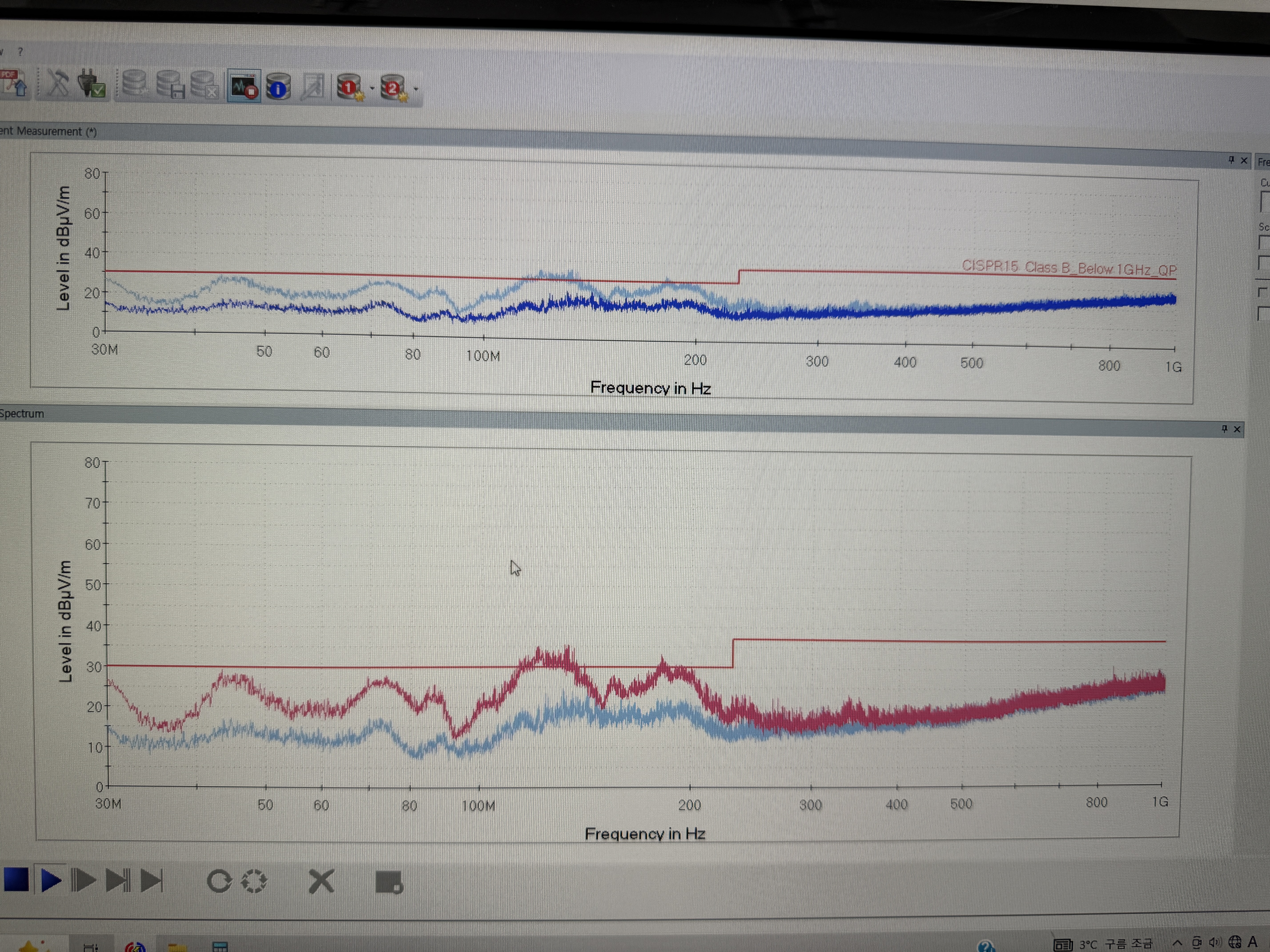This screenshot has width=1270, height=952.
Task: Open the question mark help menu
Action: 21,52
